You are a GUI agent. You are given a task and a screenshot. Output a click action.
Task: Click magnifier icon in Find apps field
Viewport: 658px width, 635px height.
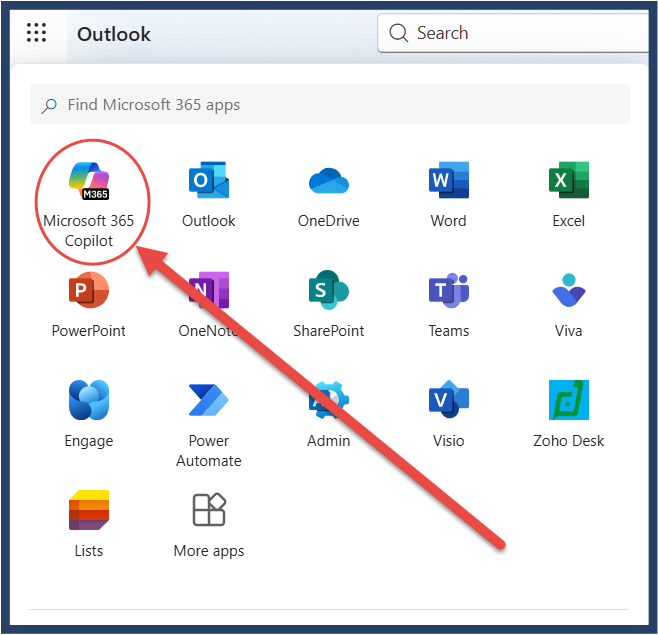click(x=49, y=106)
